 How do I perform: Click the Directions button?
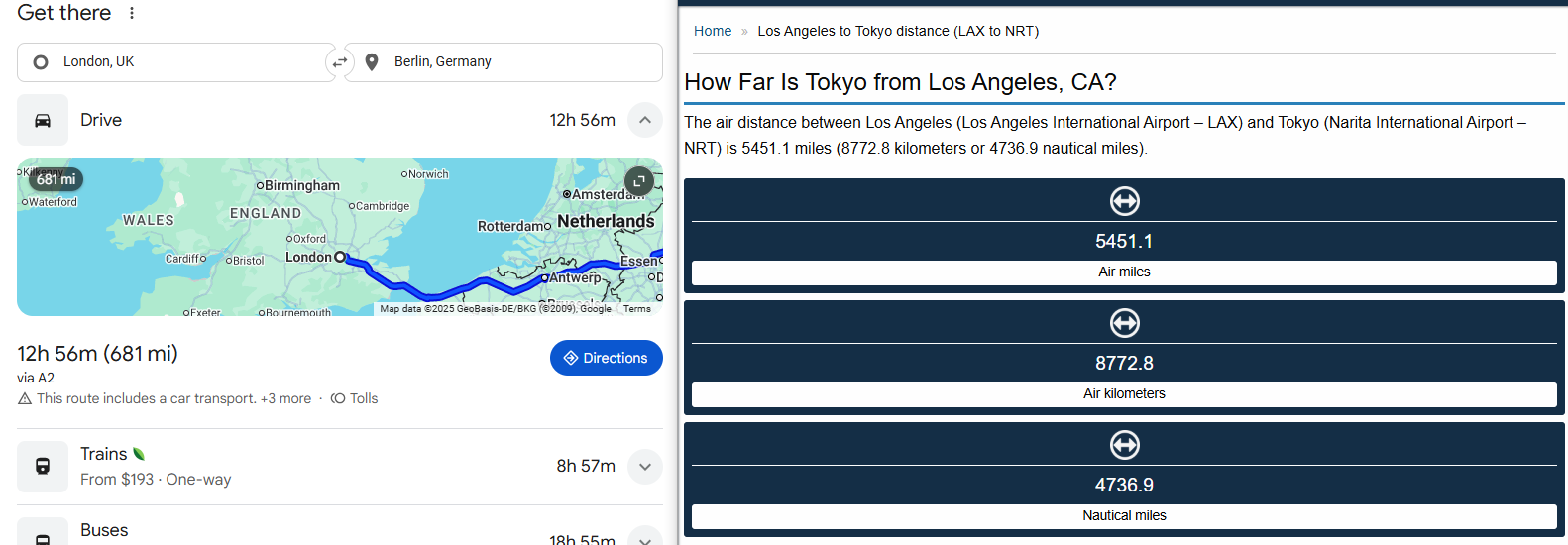click(607, 358)
